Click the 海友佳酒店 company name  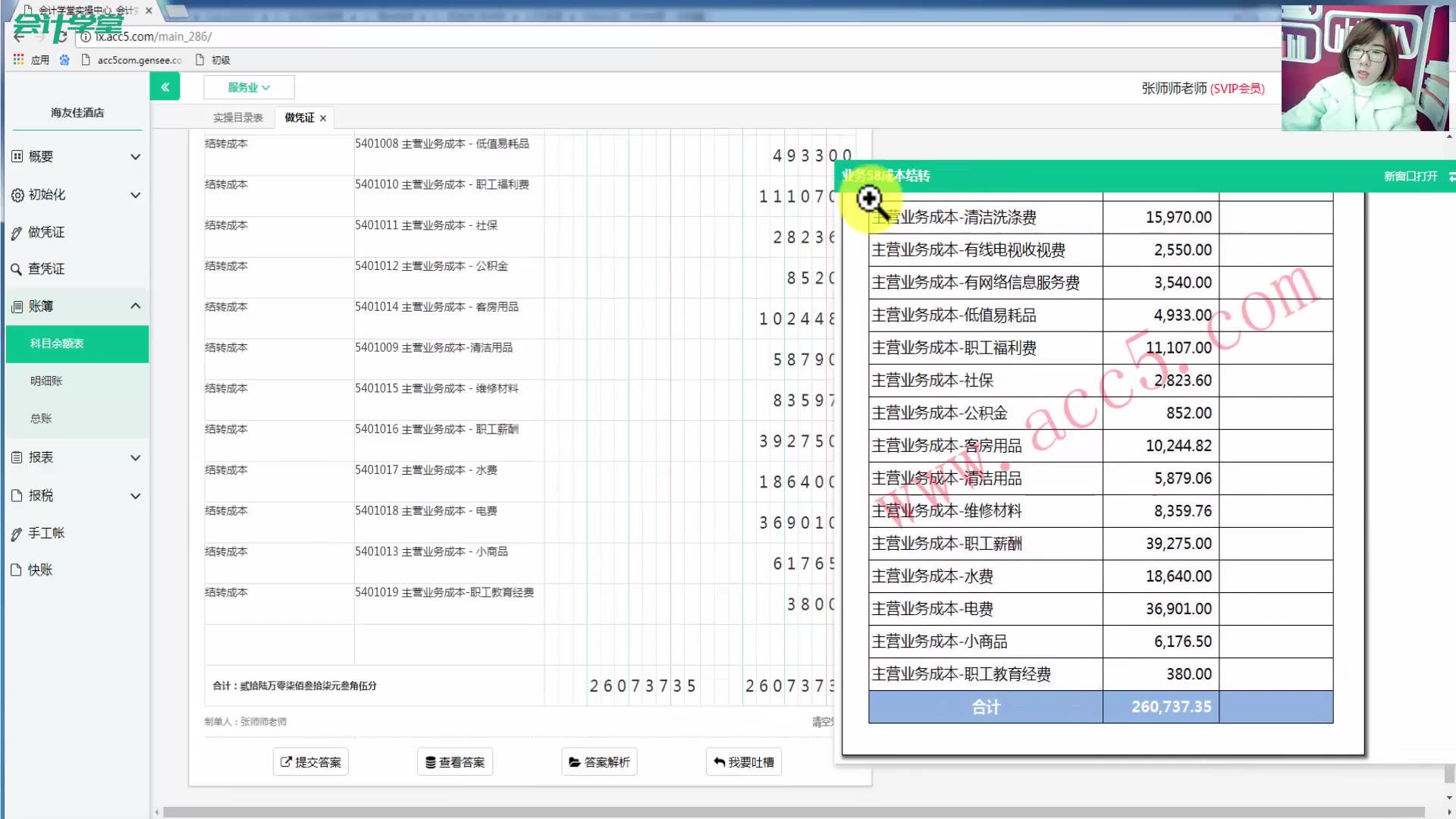pos(77,112)
